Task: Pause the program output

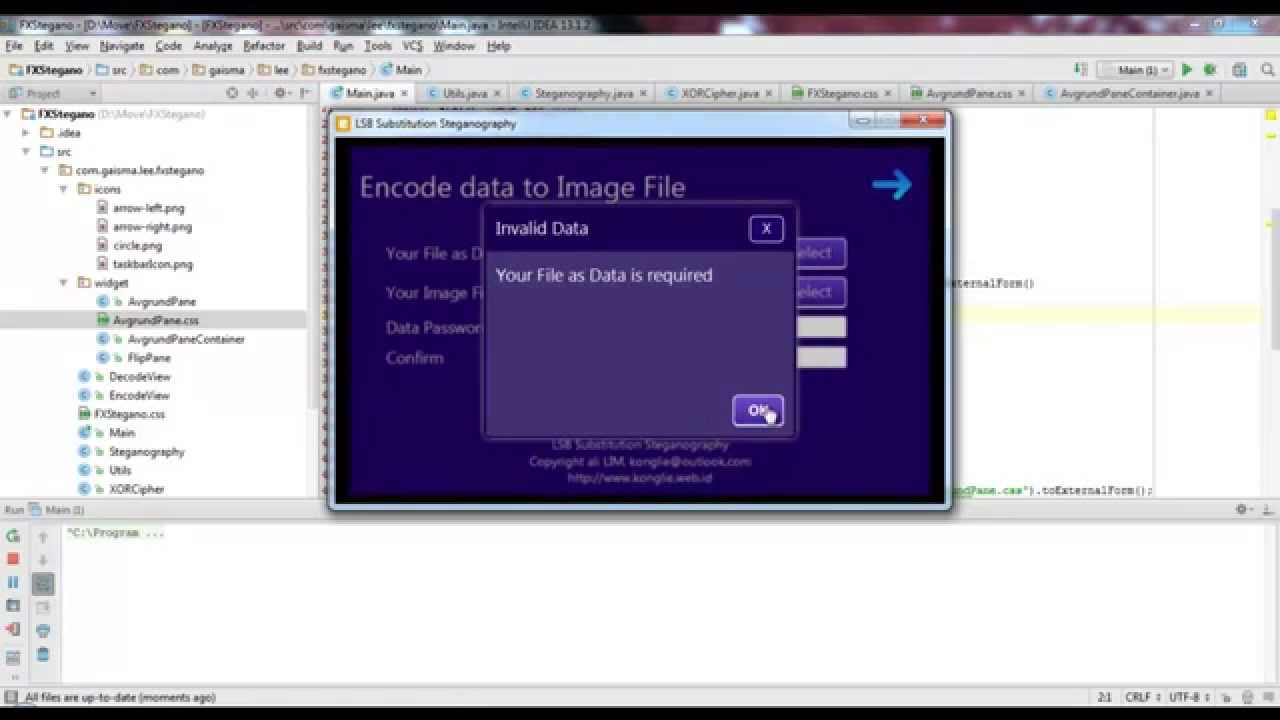Action: tap(13, 582)
